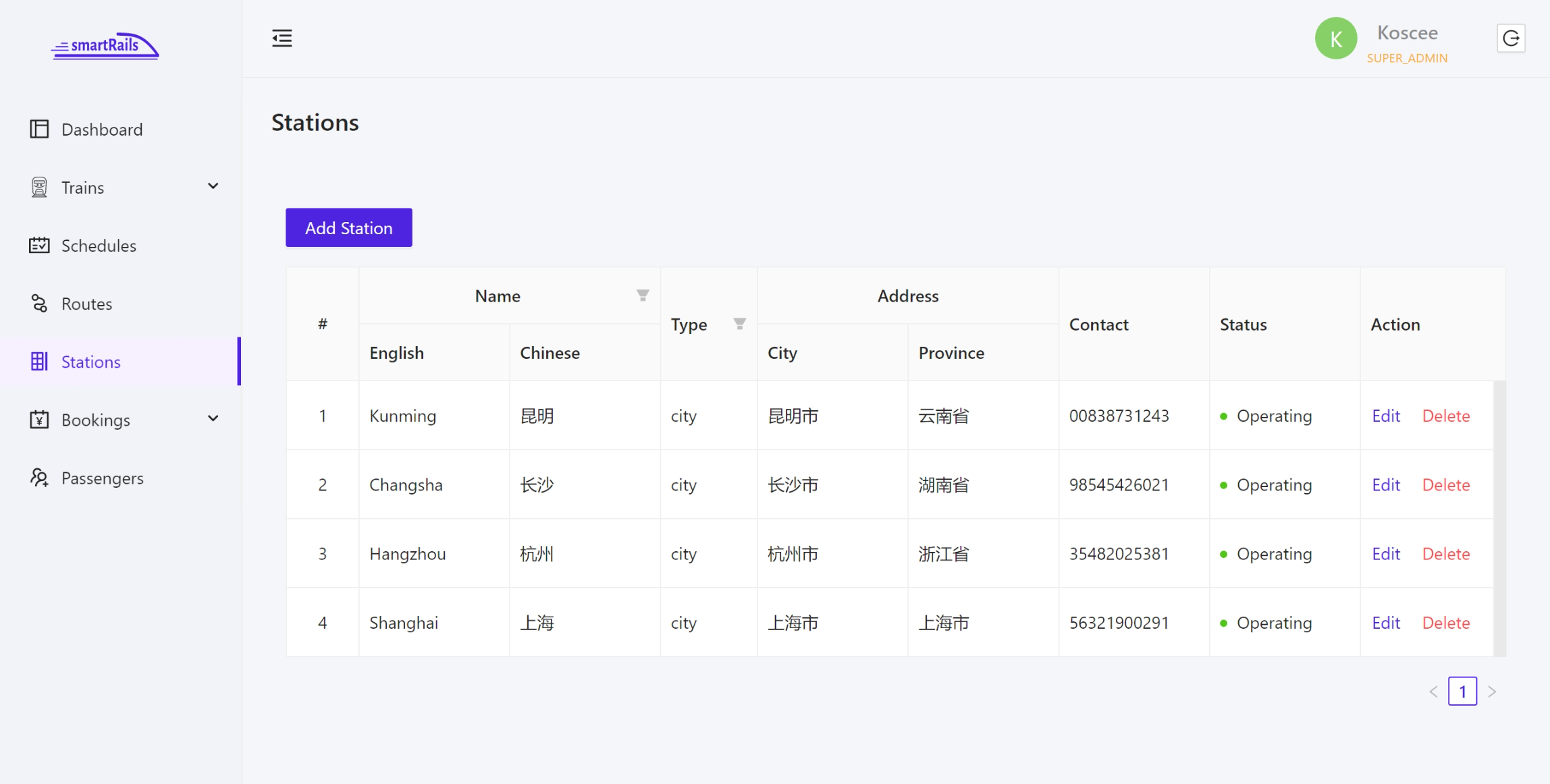Open the Dashboard sidebar icon
1550x784 pixels.
[x=40, y=128]
